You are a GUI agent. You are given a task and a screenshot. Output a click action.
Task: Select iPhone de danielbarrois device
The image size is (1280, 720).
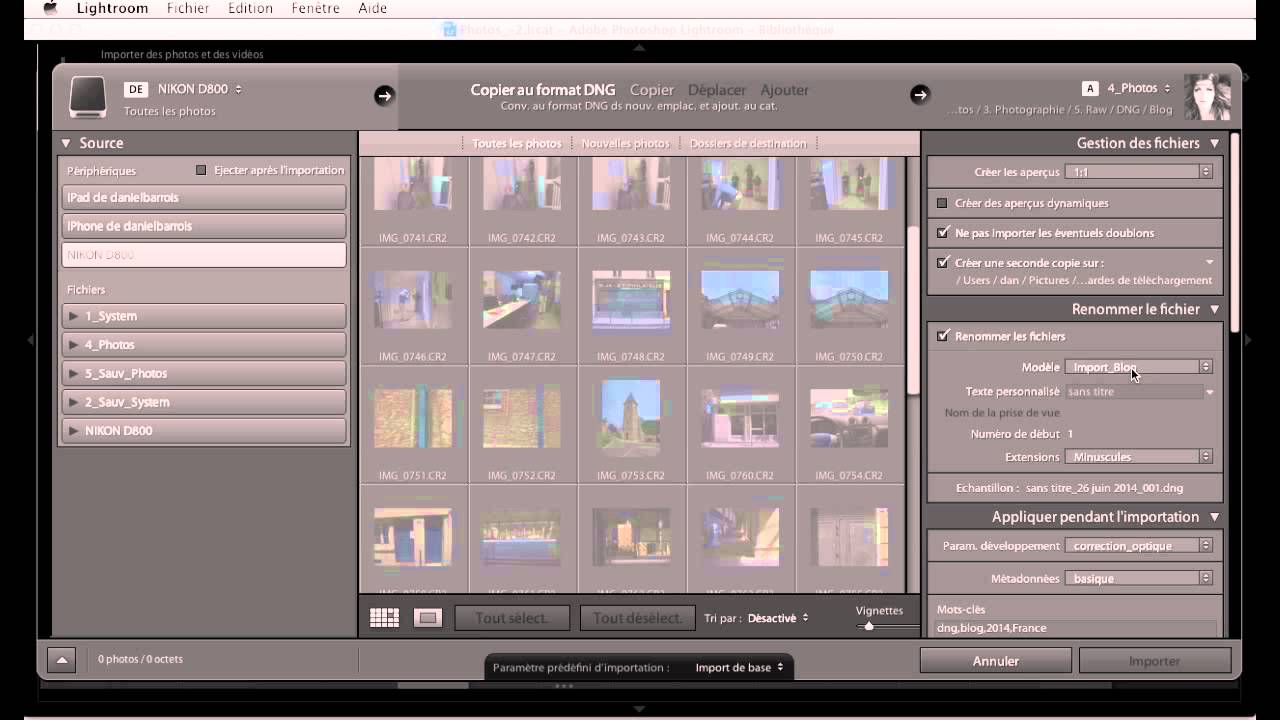pos(204,226)
